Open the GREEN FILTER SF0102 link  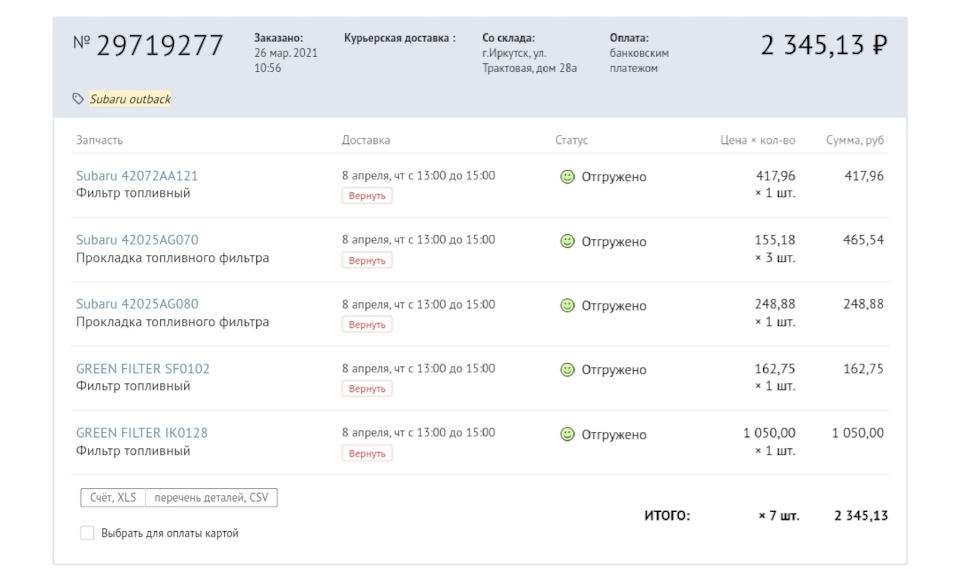coord(143,368)
